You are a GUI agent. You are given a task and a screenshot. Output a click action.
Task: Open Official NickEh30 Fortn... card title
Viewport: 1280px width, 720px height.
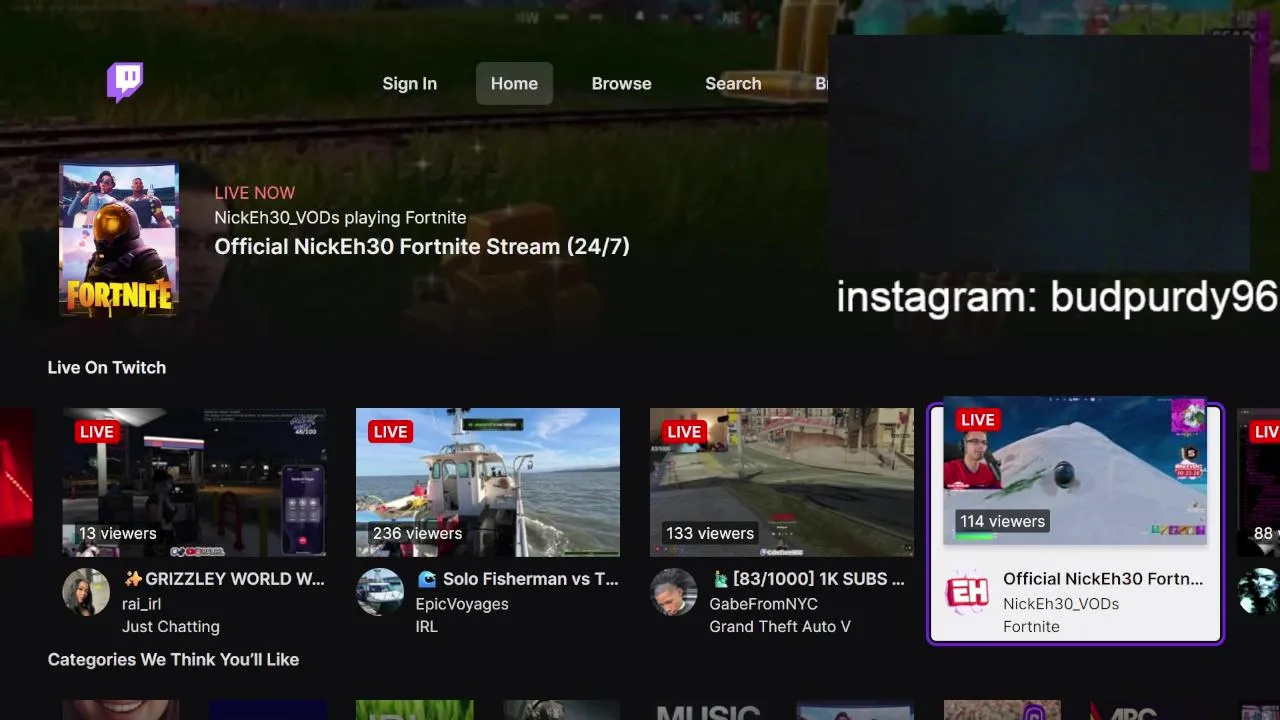pos(1103,579)
